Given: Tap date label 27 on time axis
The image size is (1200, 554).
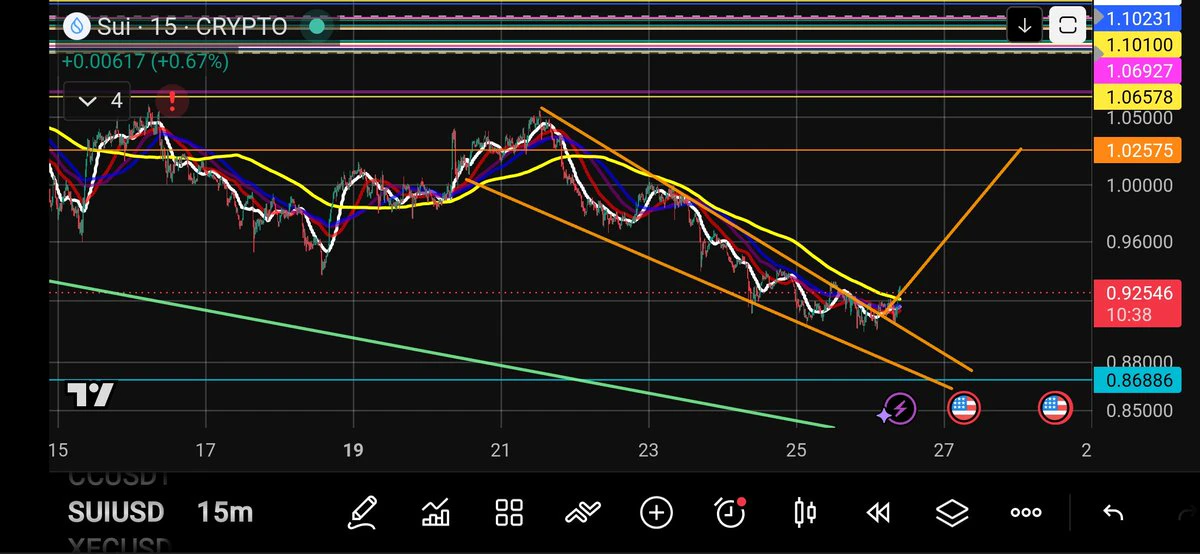Looking at the screenshot, I should pos(944,450).
